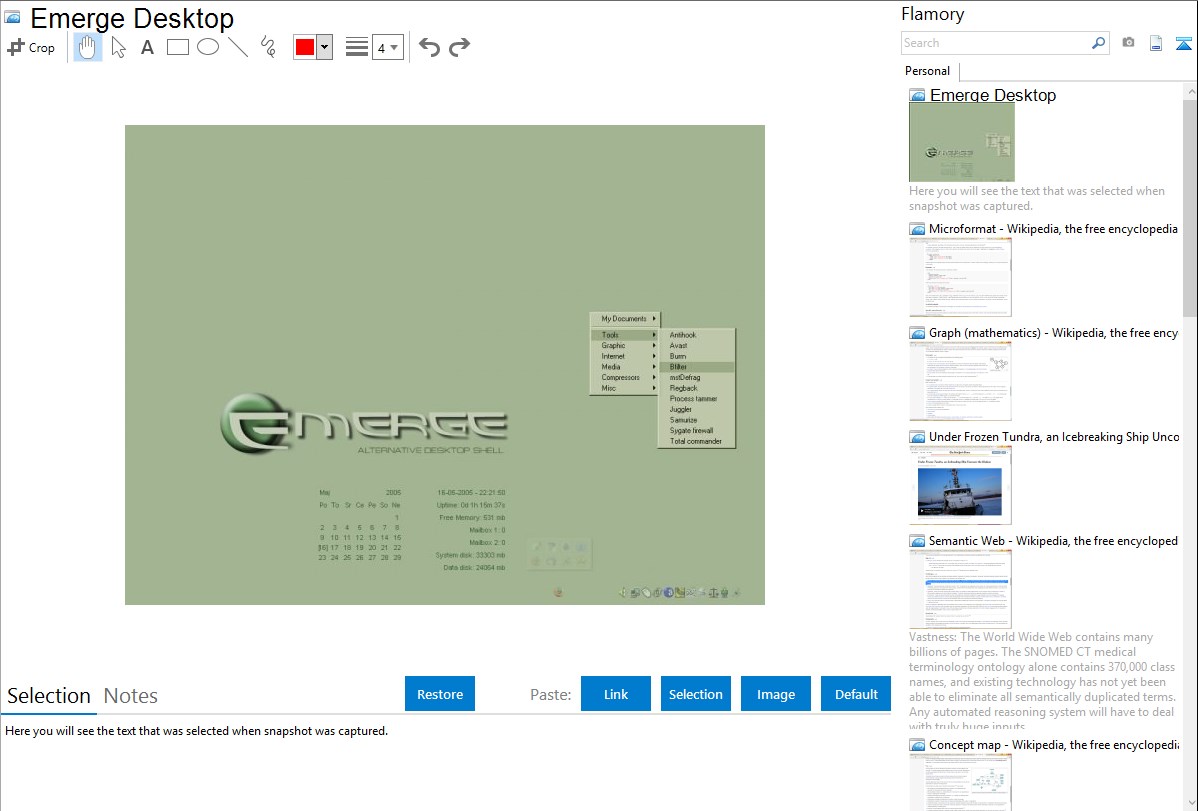
Task: Switch to the Selection tab
Action: (x=49, y=696)
